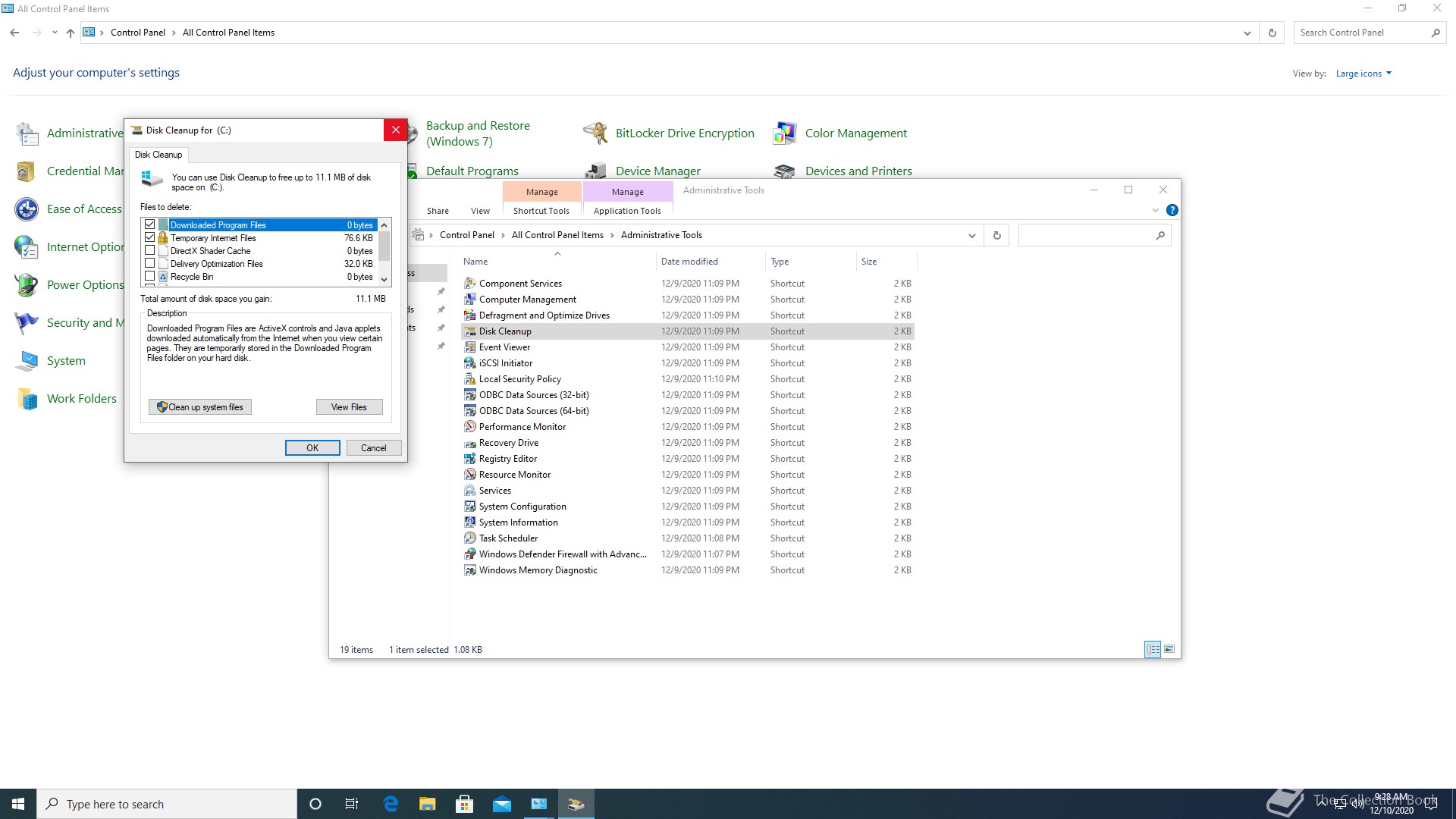Select the Defragment and Optimize Drives icon
Screen dimensions: 1456x819
[x=470, y=315]
